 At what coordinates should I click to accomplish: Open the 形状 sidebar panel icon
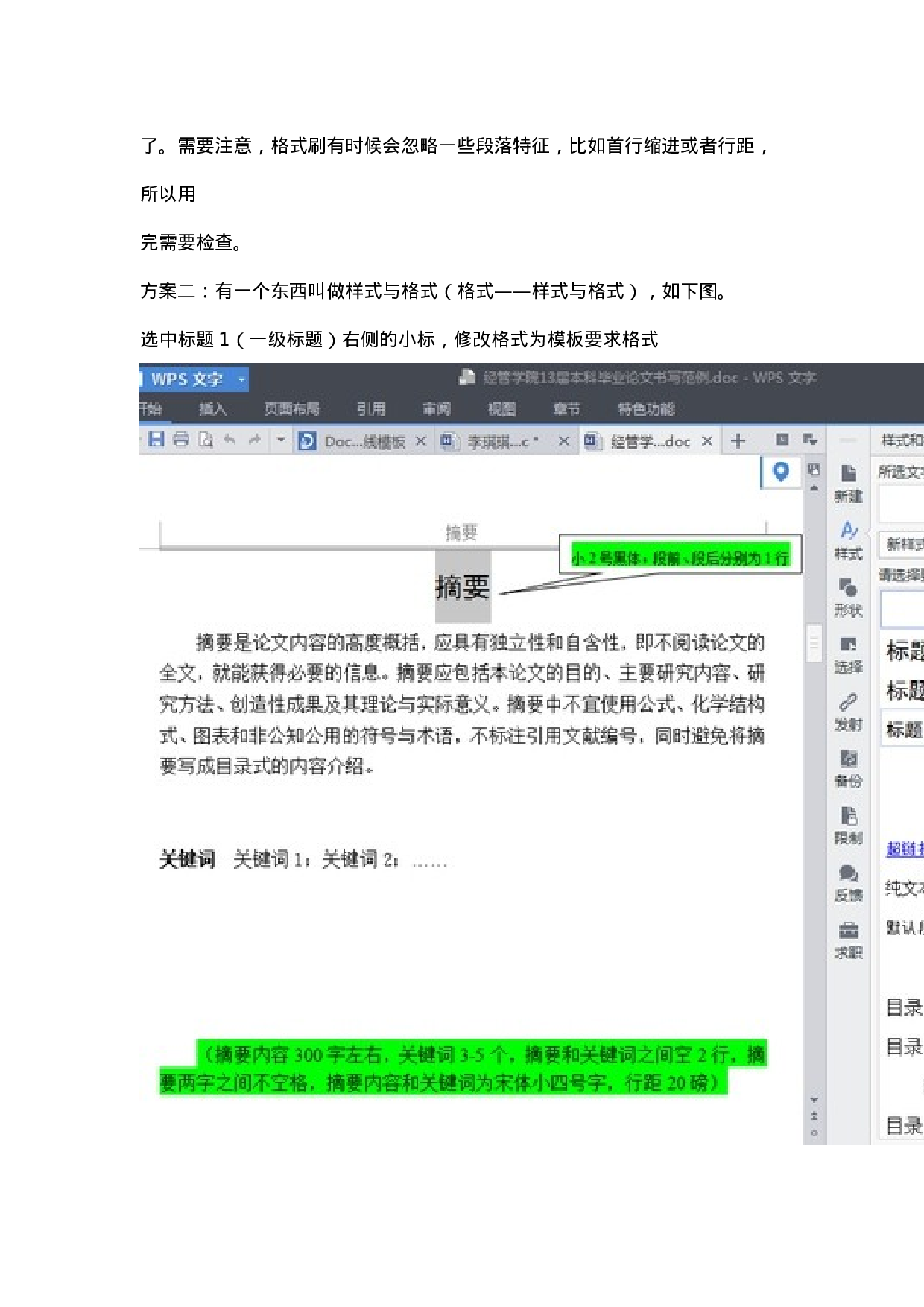pyautogui.click(x=848, y=598)
